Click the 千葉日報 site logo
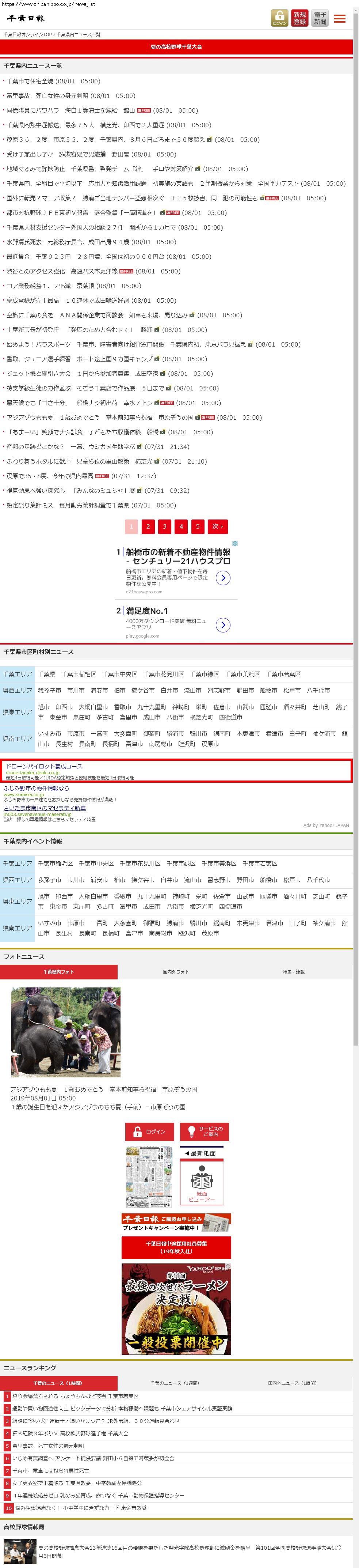 26,19
